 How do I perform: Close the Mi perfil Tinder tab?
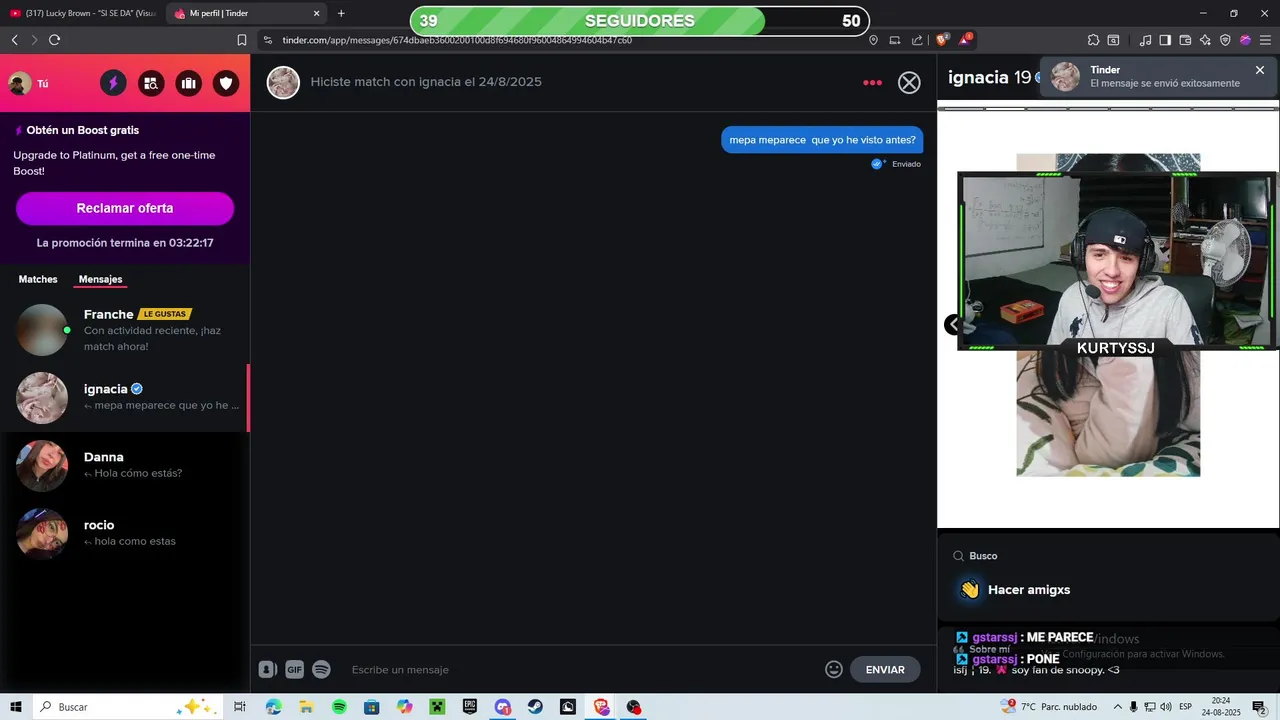317,13
